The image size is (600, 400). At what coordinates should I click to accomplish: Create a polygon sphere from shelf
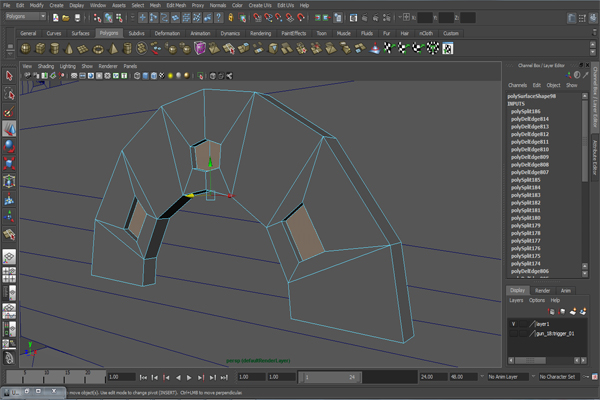[26, 49]
